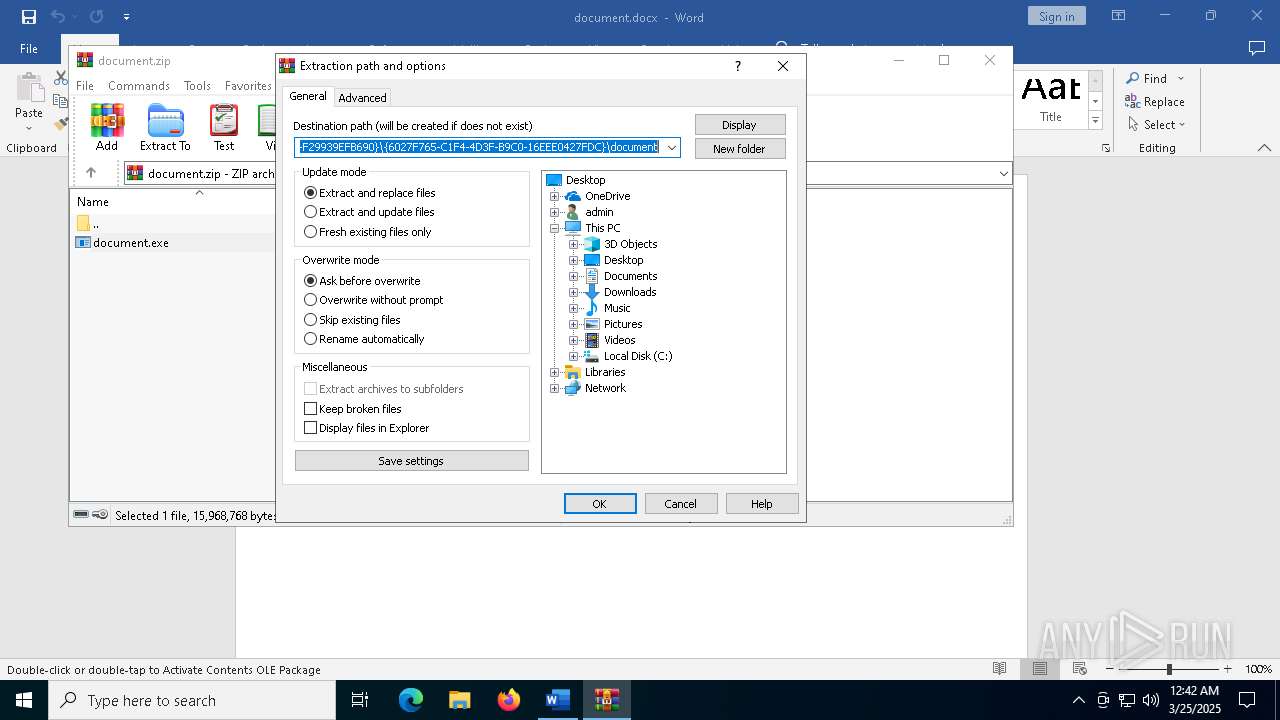
Task: Open the WinRAR Commands menu
Action: [x=139, y=86]
